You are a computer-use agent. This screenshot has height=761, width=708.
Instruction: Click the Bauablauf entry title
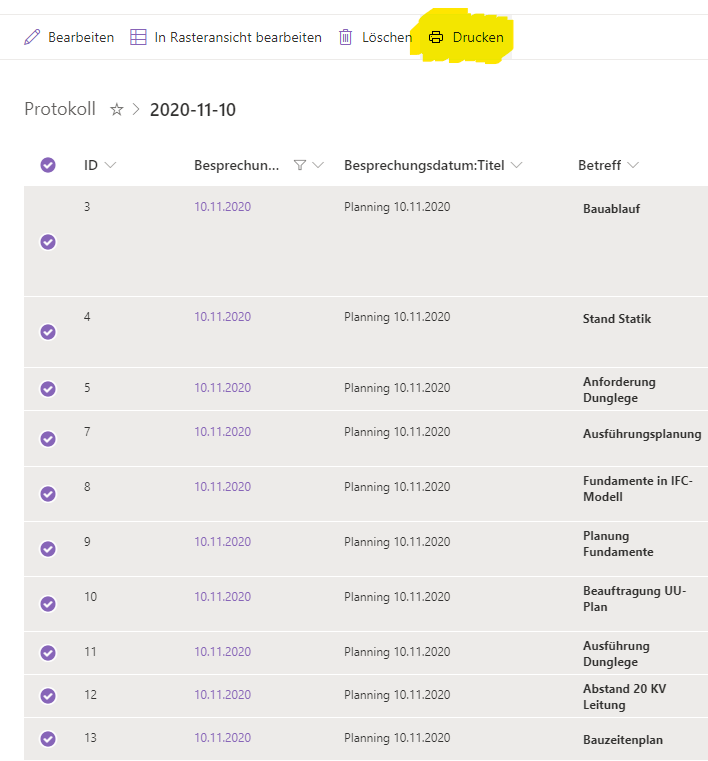[611, 209]
